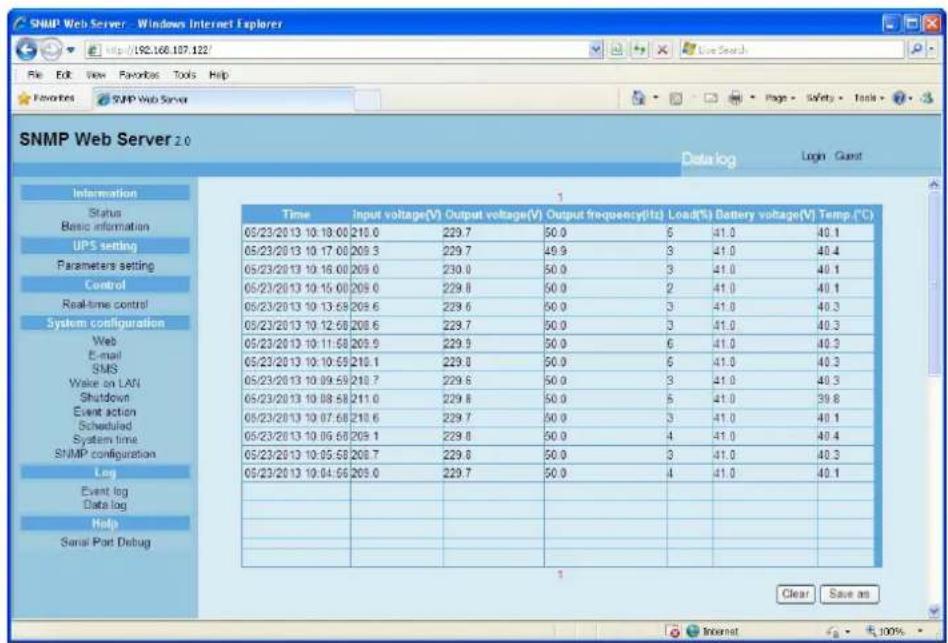Open the View menu
Screen dimensions: 948x643
(x=96, y=76)
